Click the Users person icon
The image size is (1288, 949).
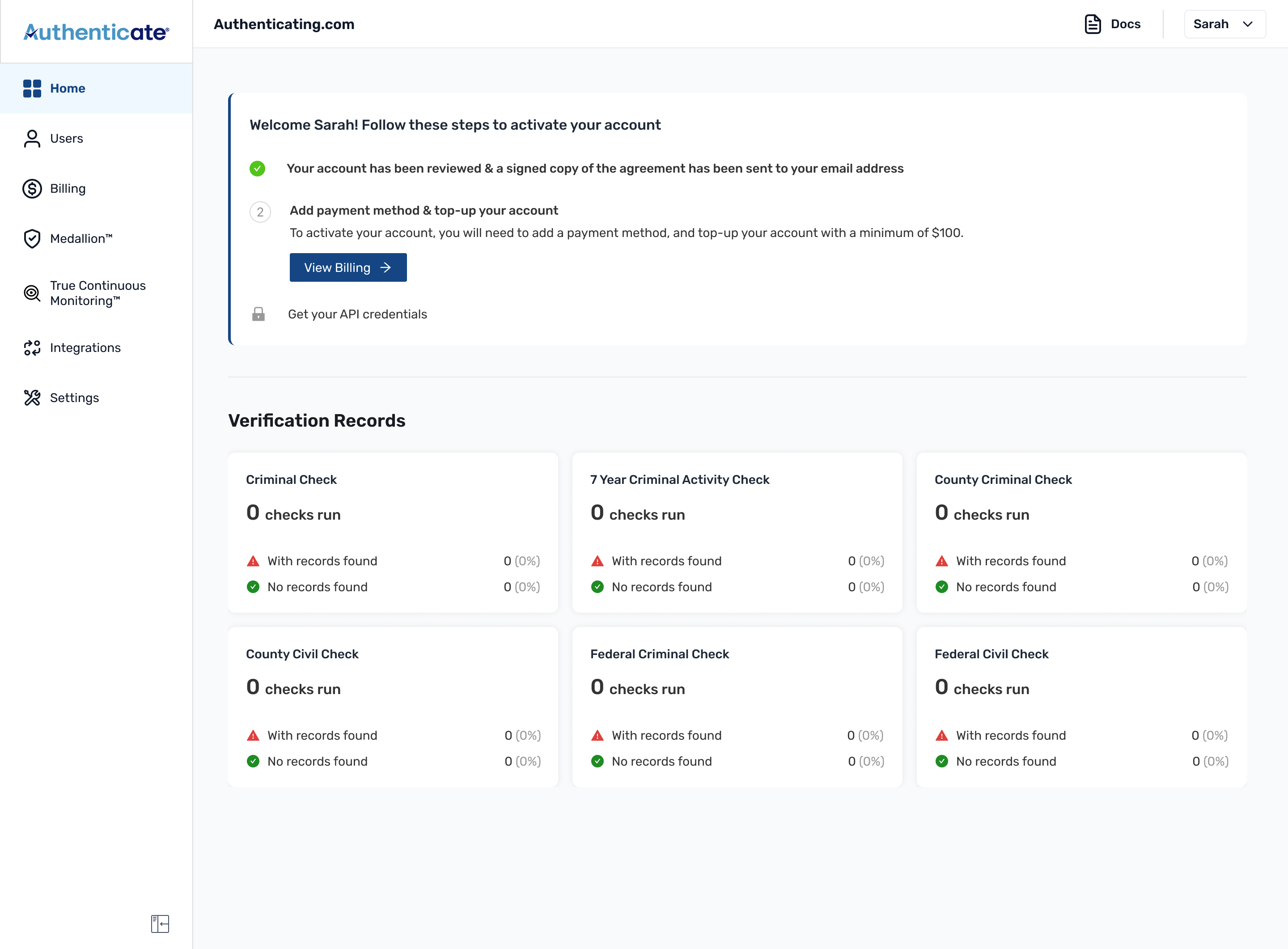32,139
